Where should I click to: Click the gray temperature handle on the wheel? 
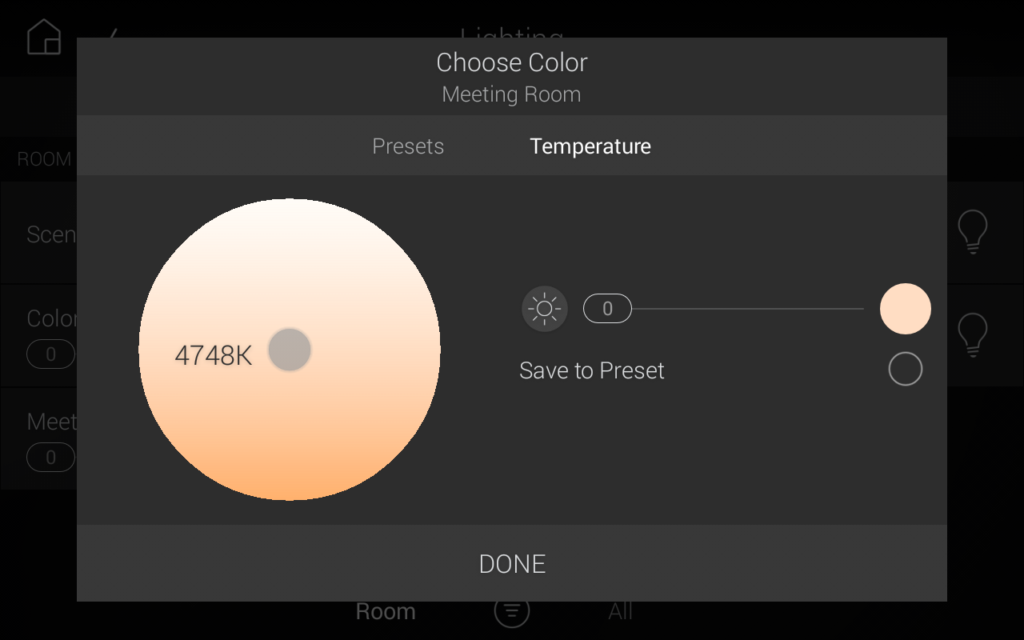pyautogui.click(x=290, y=350)
